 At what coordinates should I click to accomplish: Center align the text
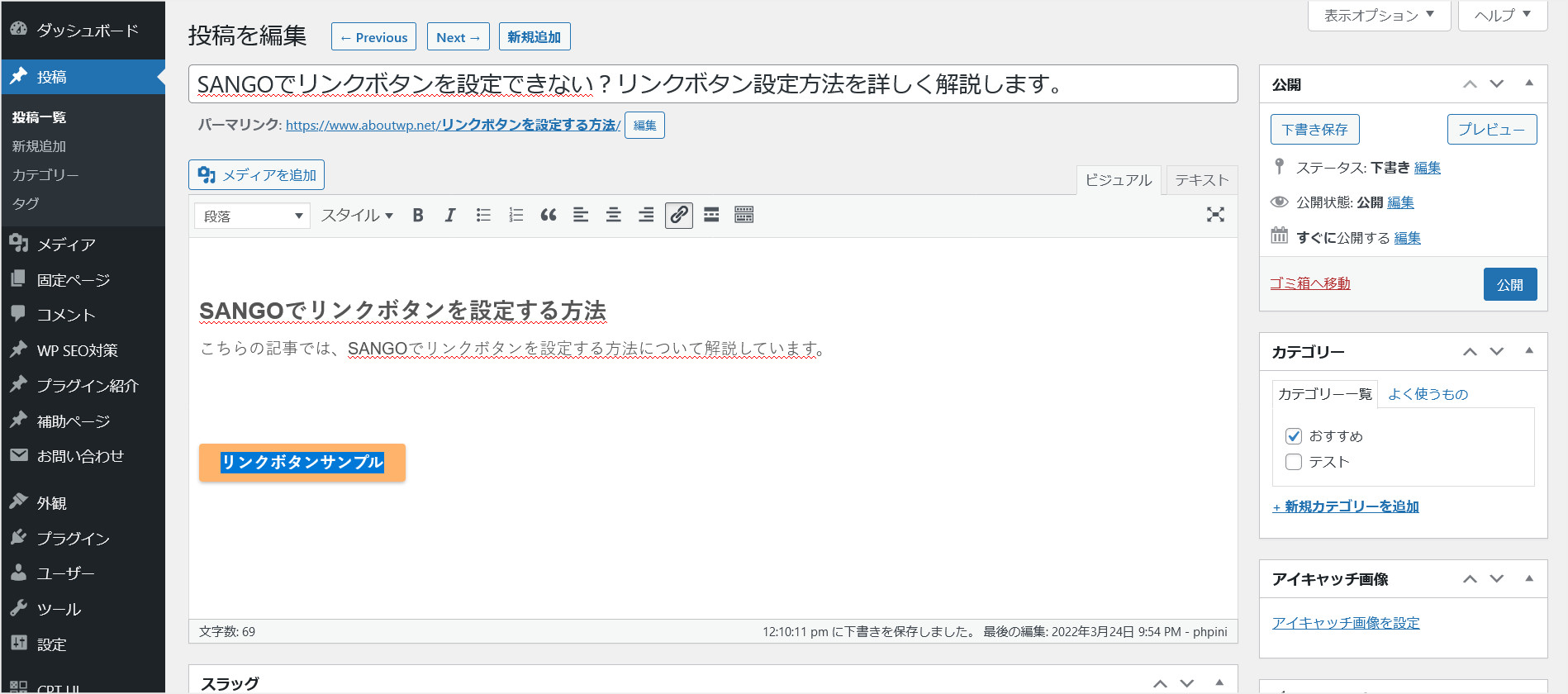click(x=614, y=216)
